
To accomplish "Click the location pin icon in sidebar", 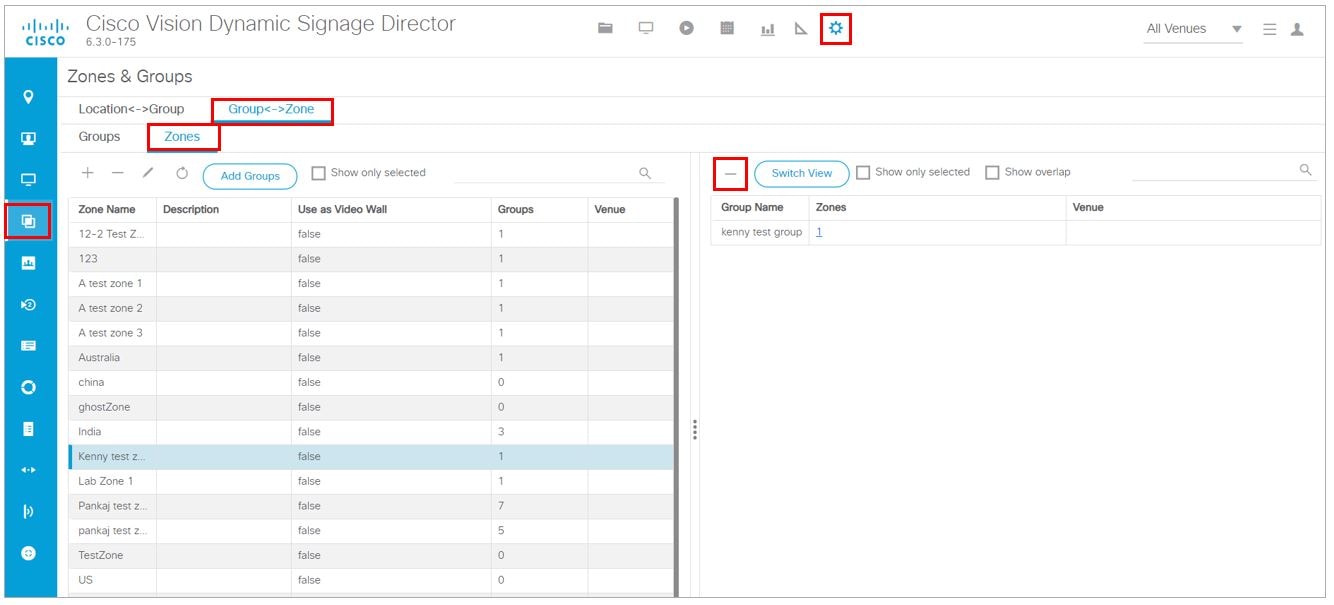I will (x=30, y=96).
